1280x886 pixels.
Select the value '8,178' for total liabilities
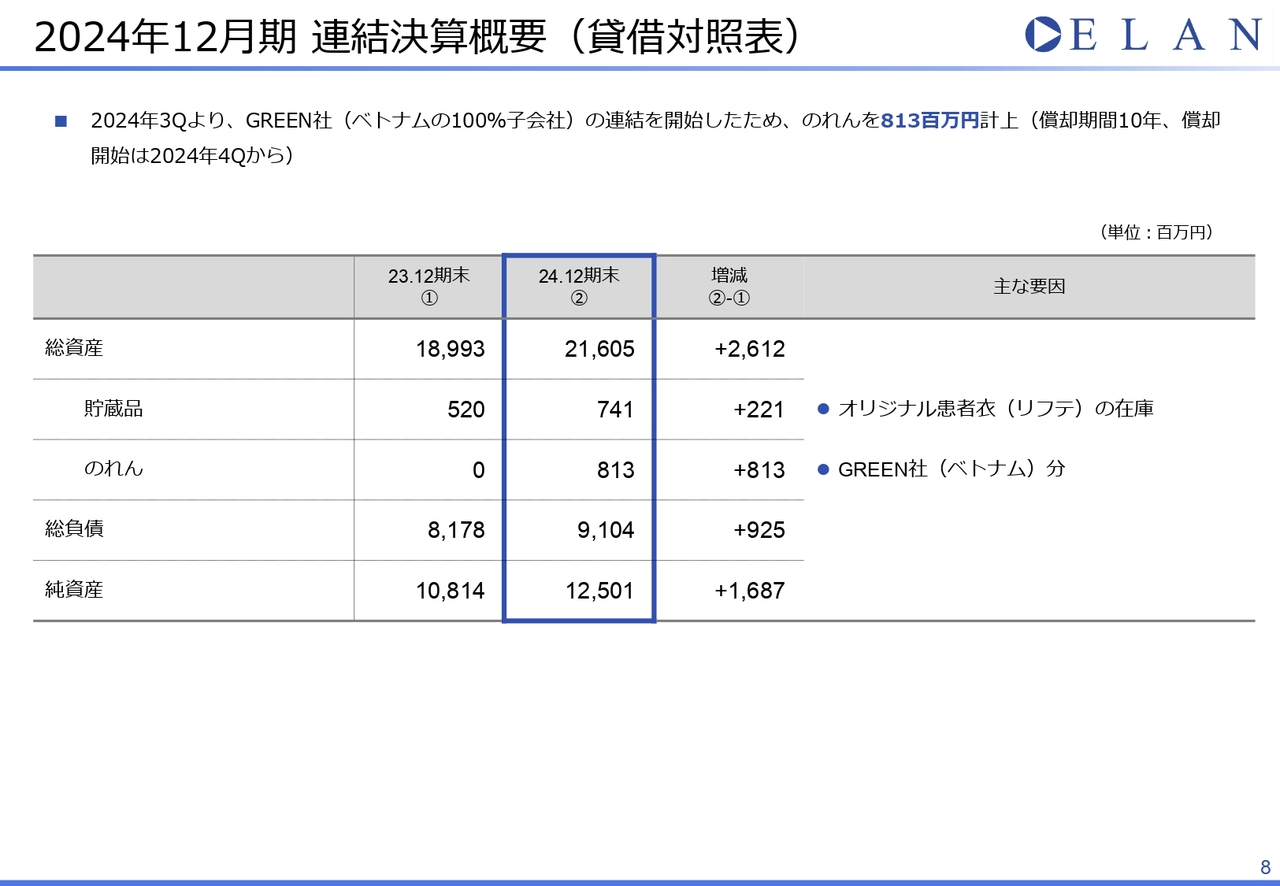[457, 531]
